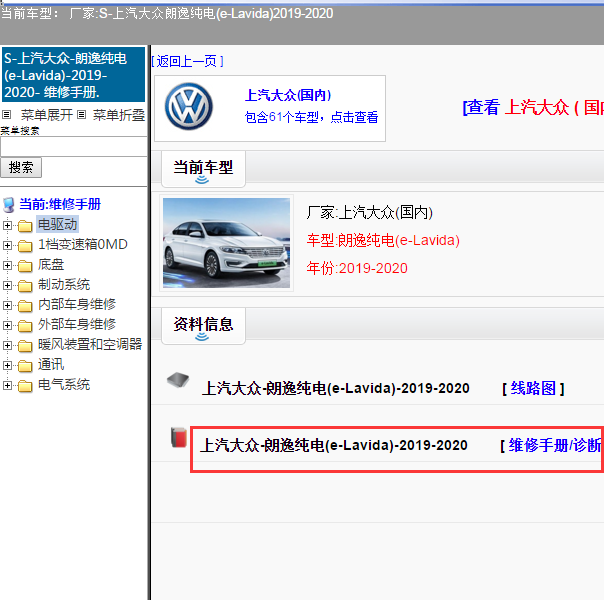This screenshot has height=600, width=604.
Task: Select the 底盘 tree item
Action: (x=51, y=265)
